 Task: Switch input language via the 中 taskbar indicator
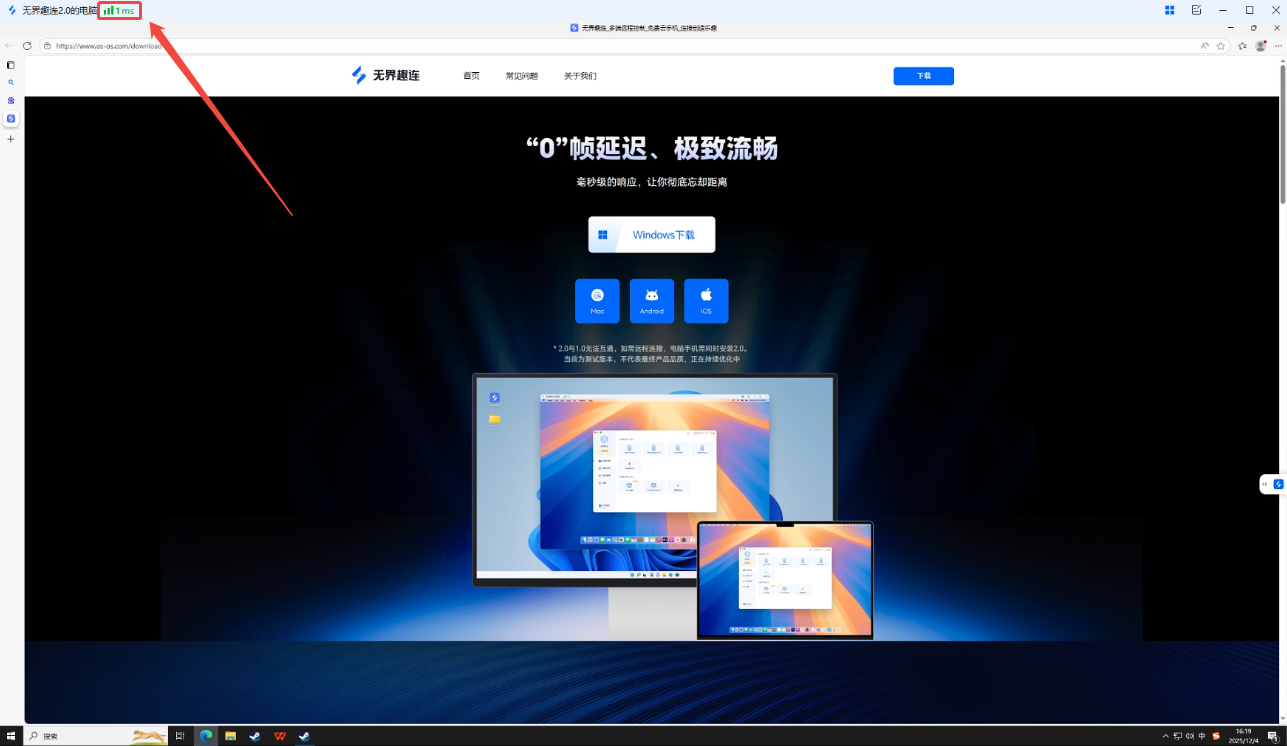pos(1200,736)
